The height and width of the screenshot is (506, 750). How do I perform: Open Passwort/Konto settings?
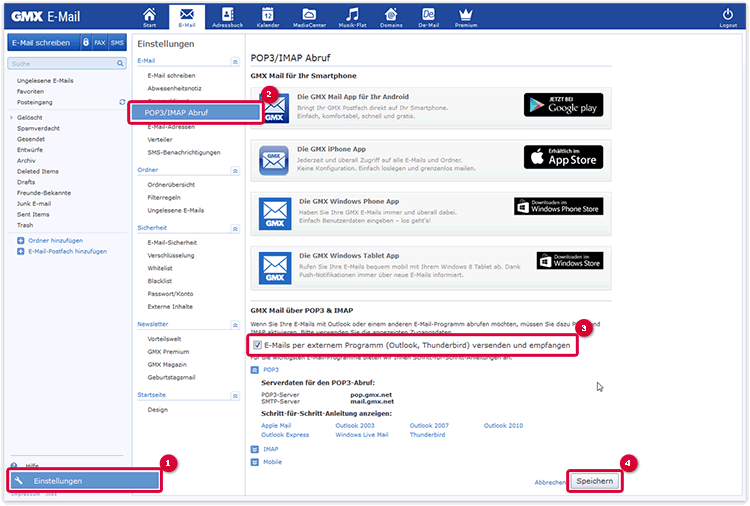tap(170, 294)
